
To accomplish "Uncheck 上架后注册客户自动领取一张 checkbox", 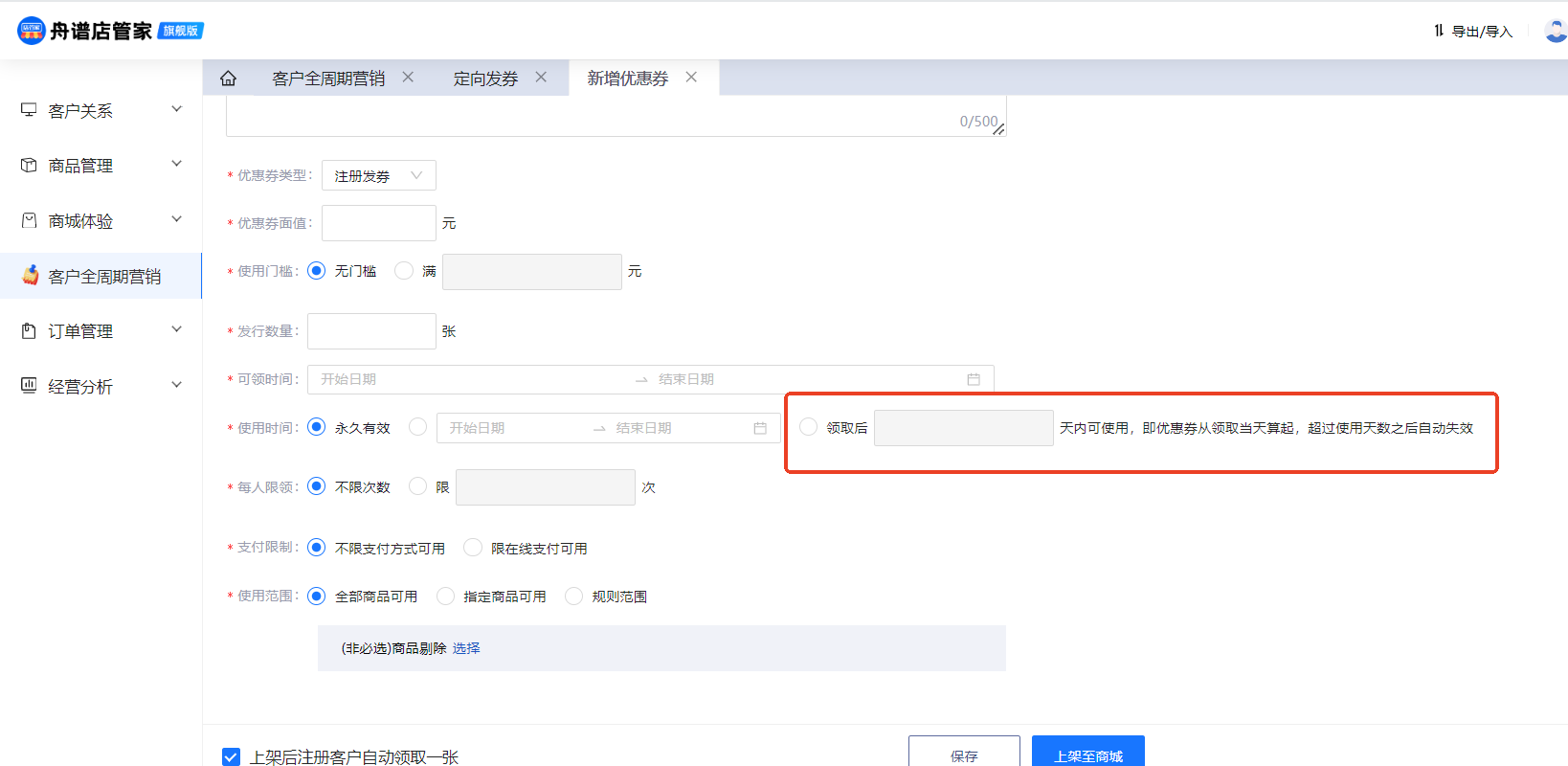I will point(232,757).
